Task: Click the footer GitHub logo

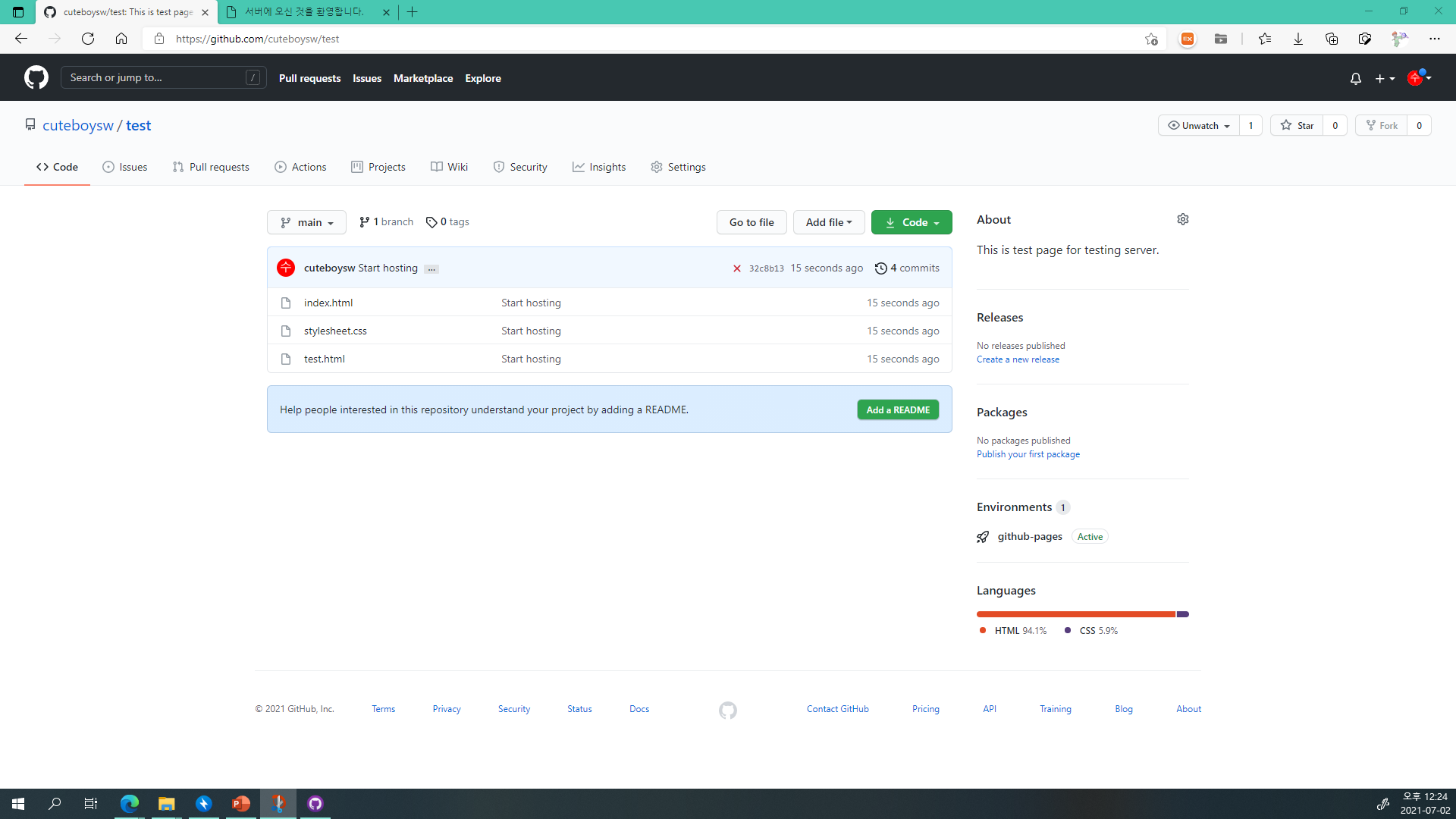Action: point(727,710)
